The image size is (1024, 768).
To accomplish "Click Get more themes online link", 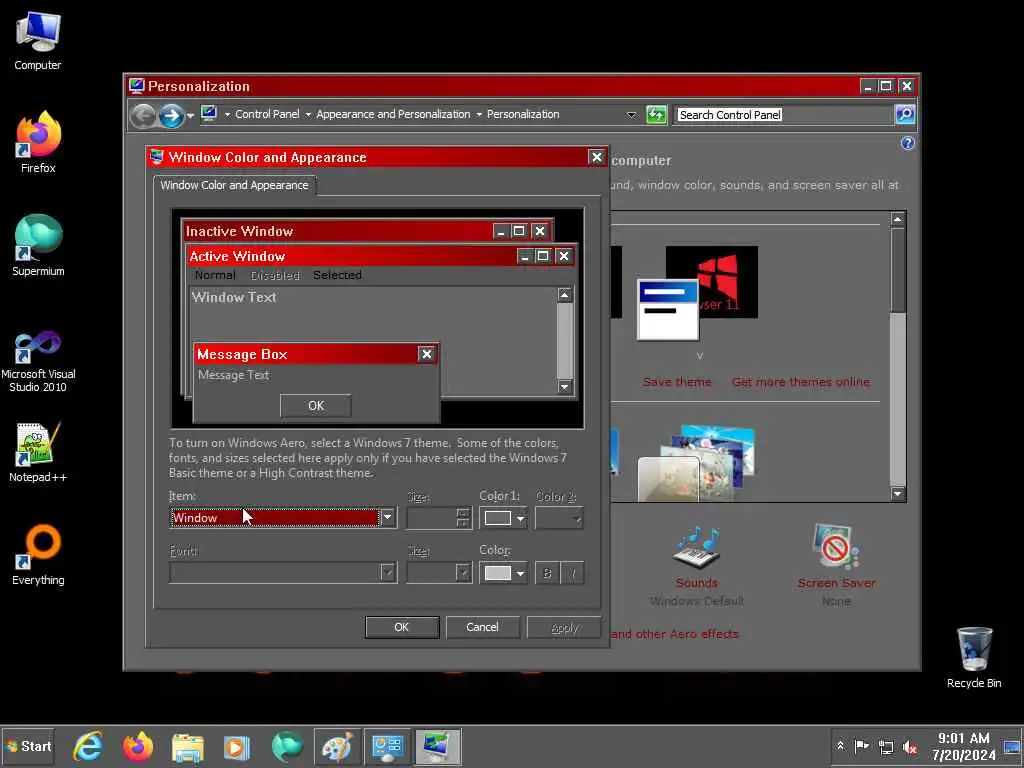I will tap(801, 382).
